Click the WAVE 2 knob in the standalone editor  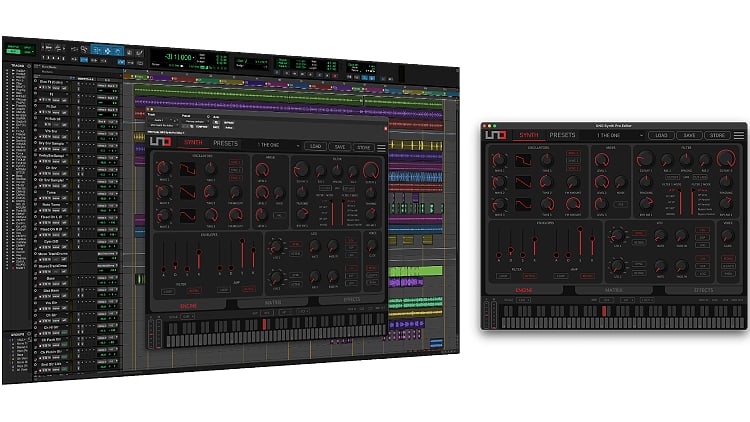click(499, 182)
